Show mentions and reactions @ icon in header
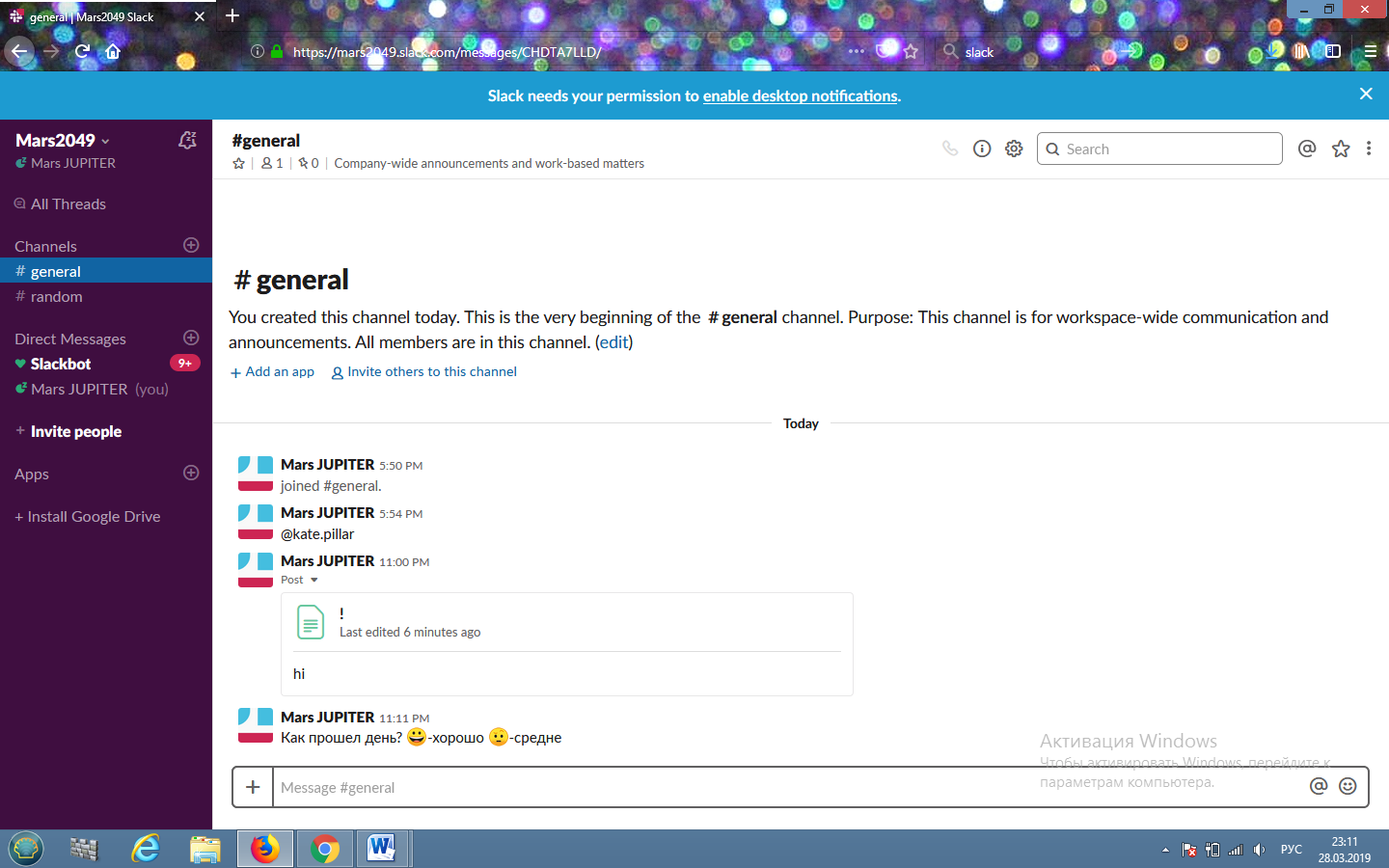Viewport: 1389px width, 868px height. 1307,149
